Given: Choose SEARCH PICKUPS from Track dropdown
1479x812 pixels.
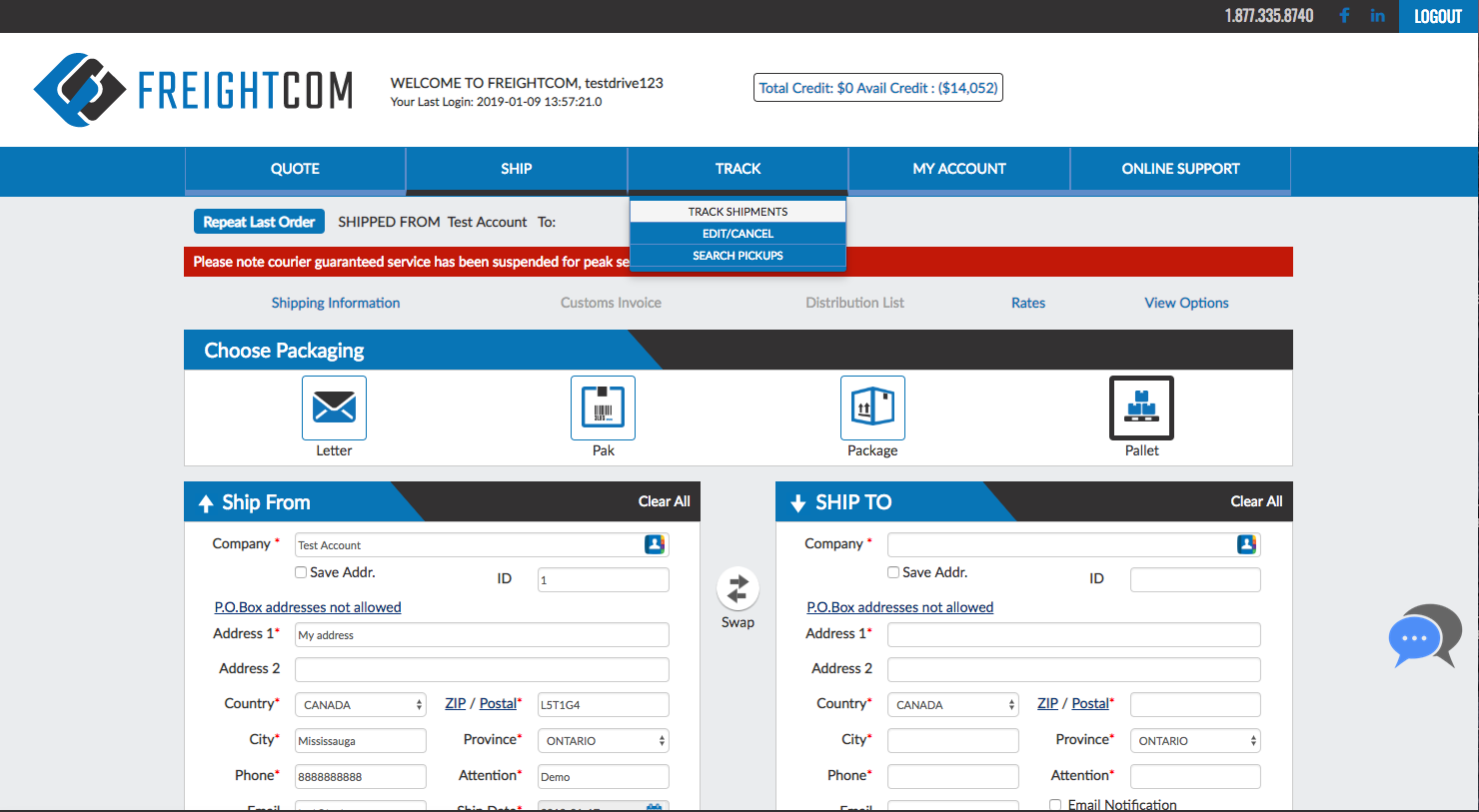Looking at the screenshot, I should tap(738, 256).
